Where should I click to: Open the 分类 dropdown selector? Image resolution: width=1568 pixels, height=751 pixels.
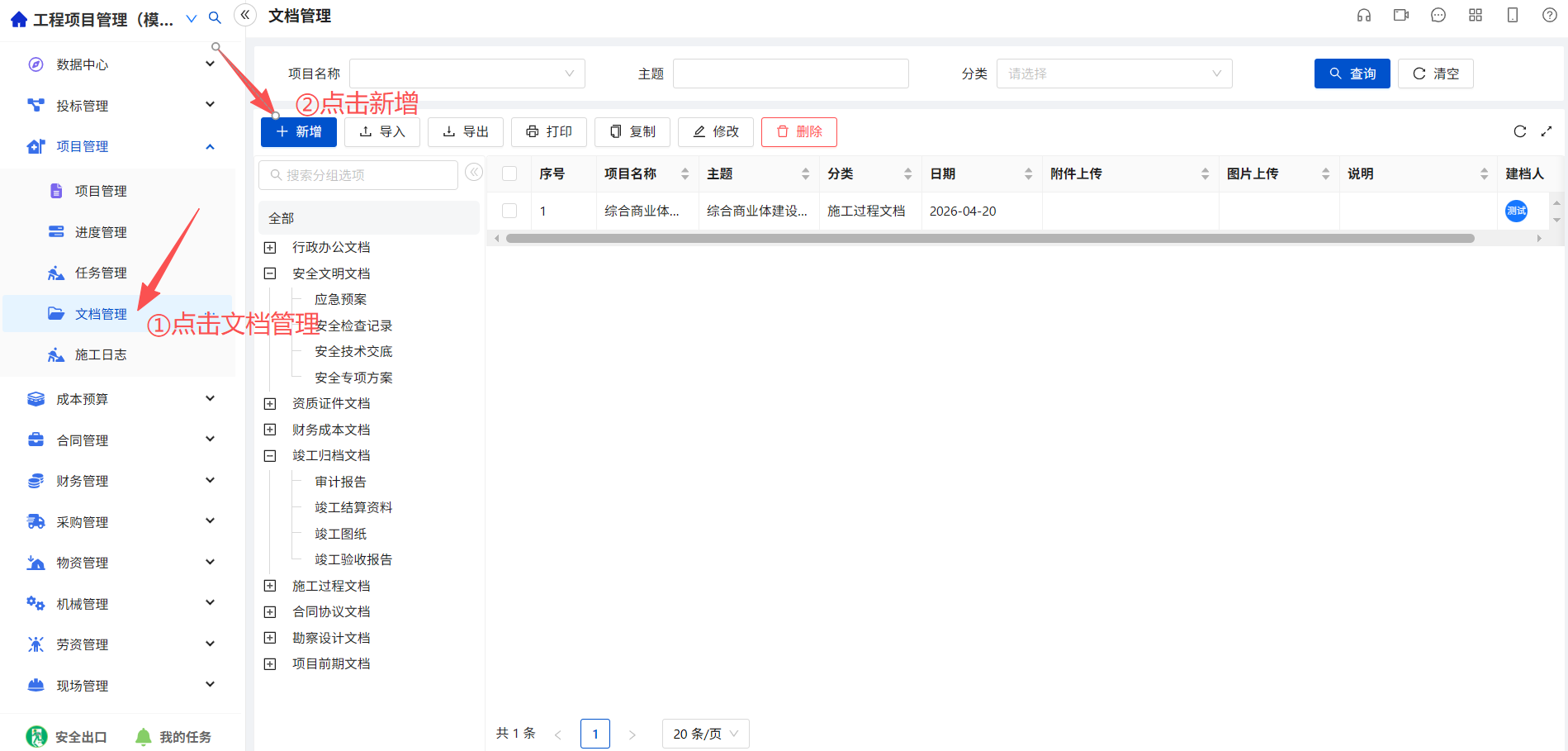tap(1114, 74)
